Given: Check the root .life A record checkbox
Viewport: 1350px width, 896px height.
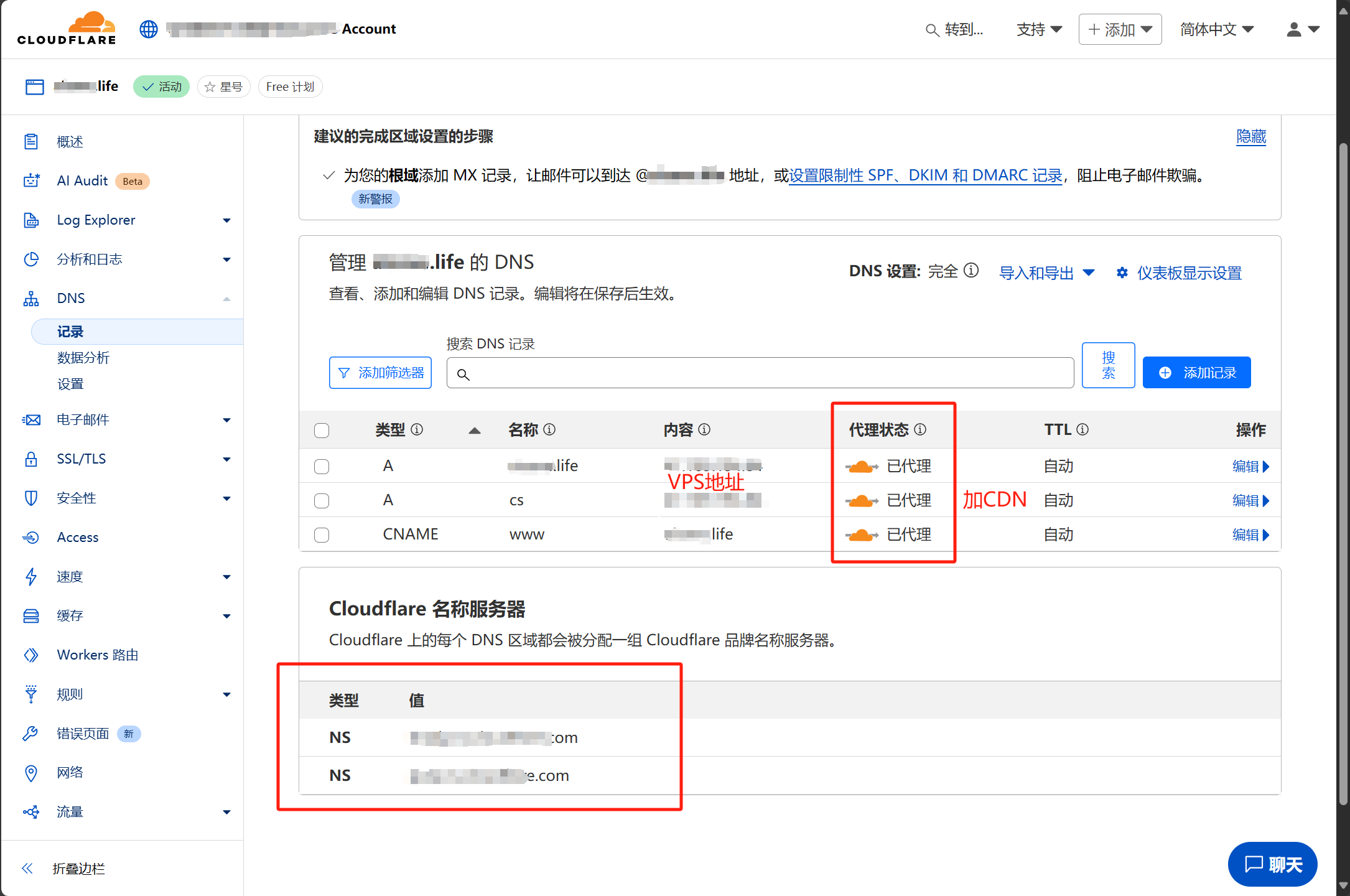Looking at the screenshot, I should [322, 467].
